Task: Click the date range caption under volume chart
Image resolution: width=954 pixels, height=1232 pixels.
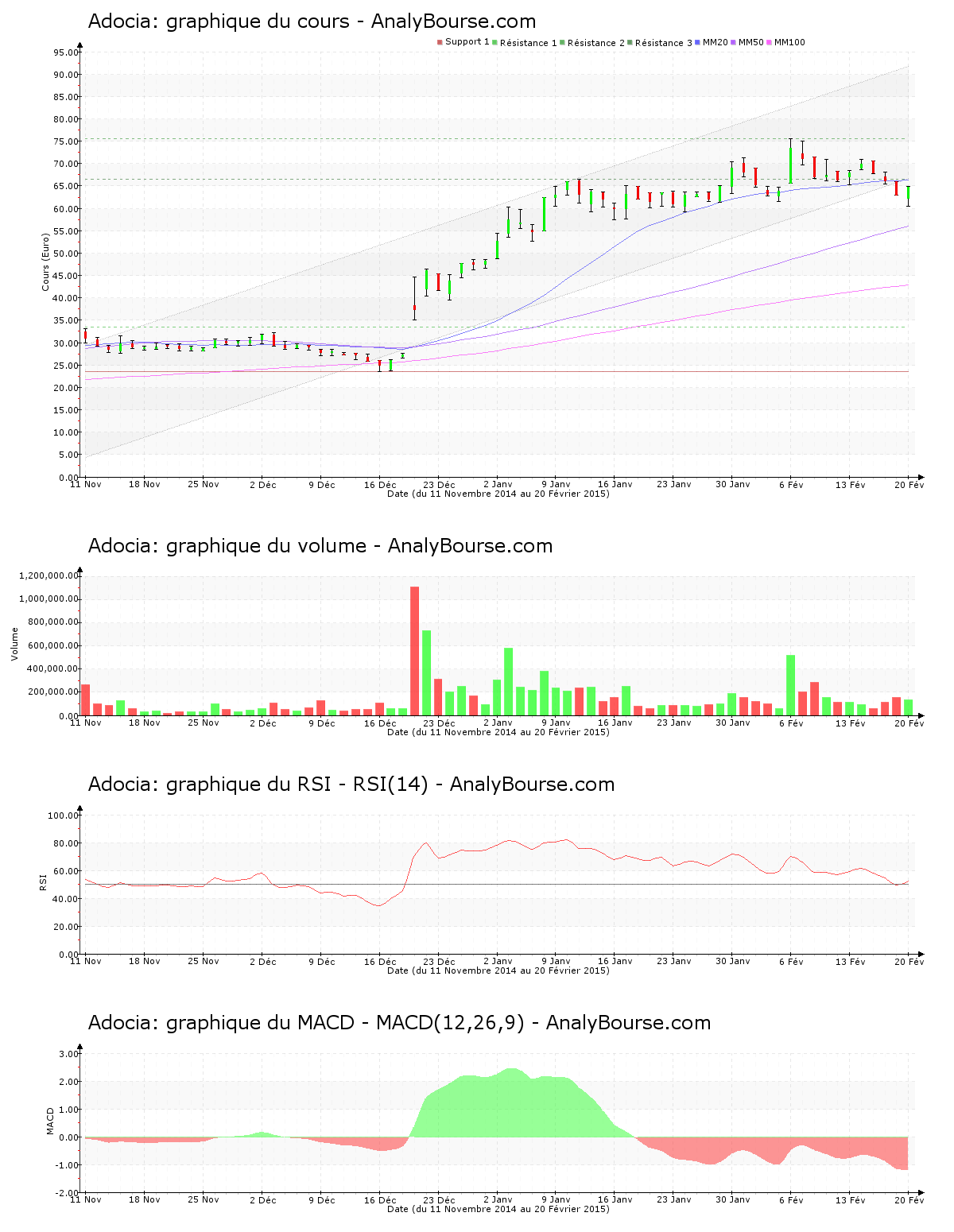Action: coord(498,732)
